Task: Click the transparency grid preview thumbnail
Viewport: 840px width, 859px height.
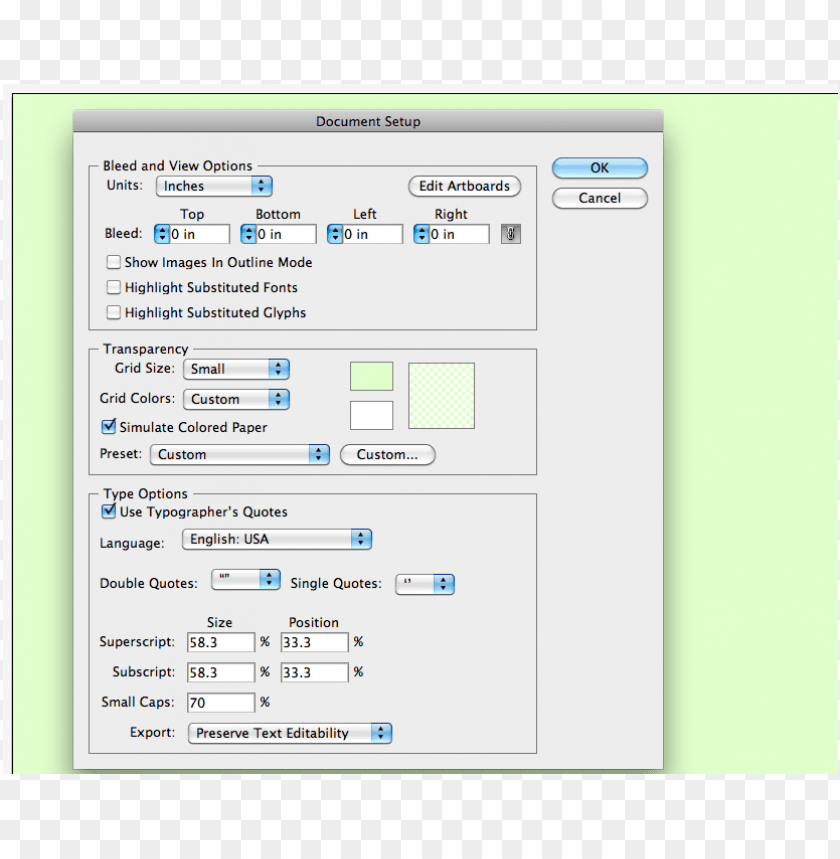Action: pos(441,396)
